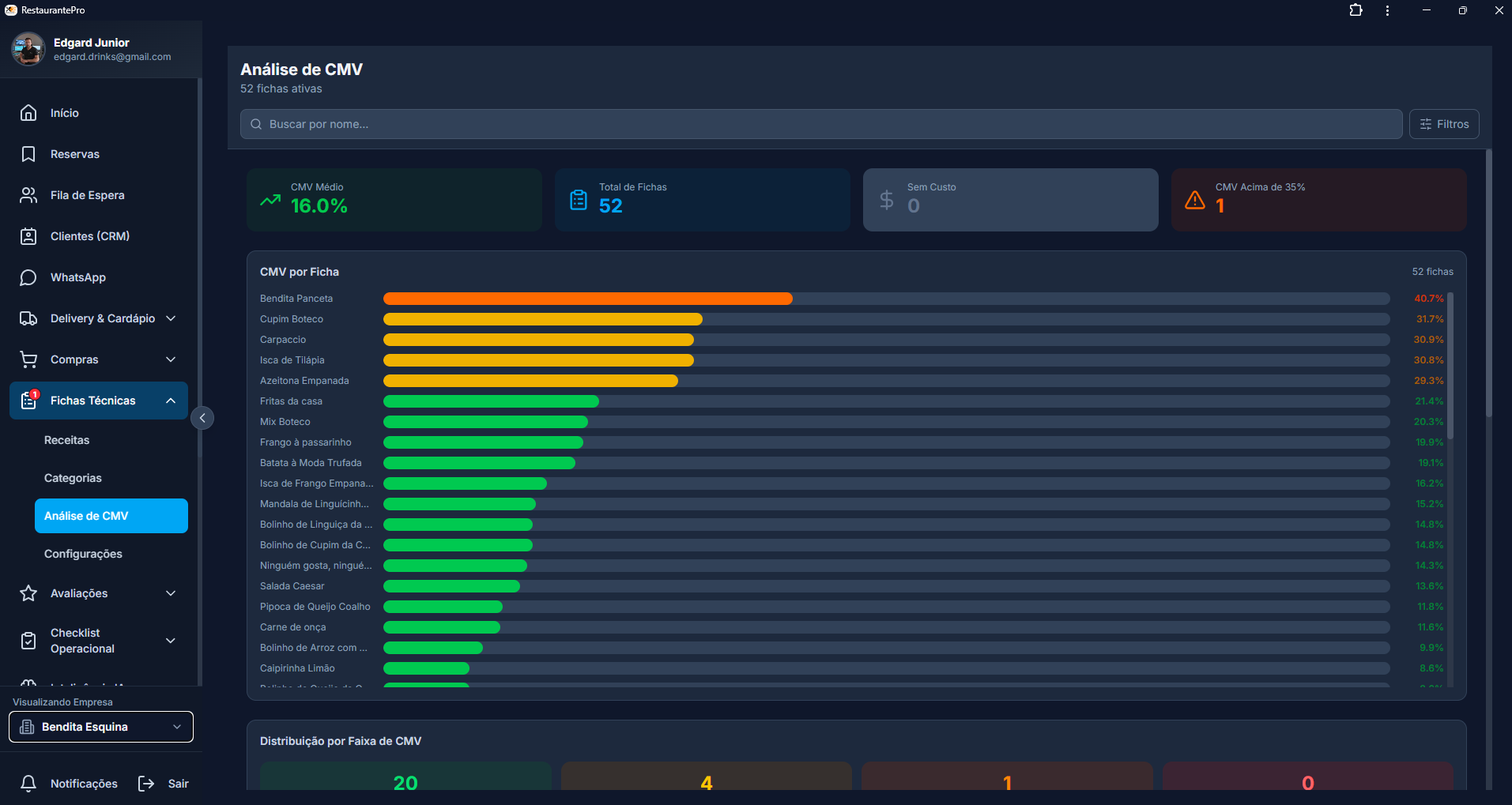Click the Fila de Espera people icon

28,195
